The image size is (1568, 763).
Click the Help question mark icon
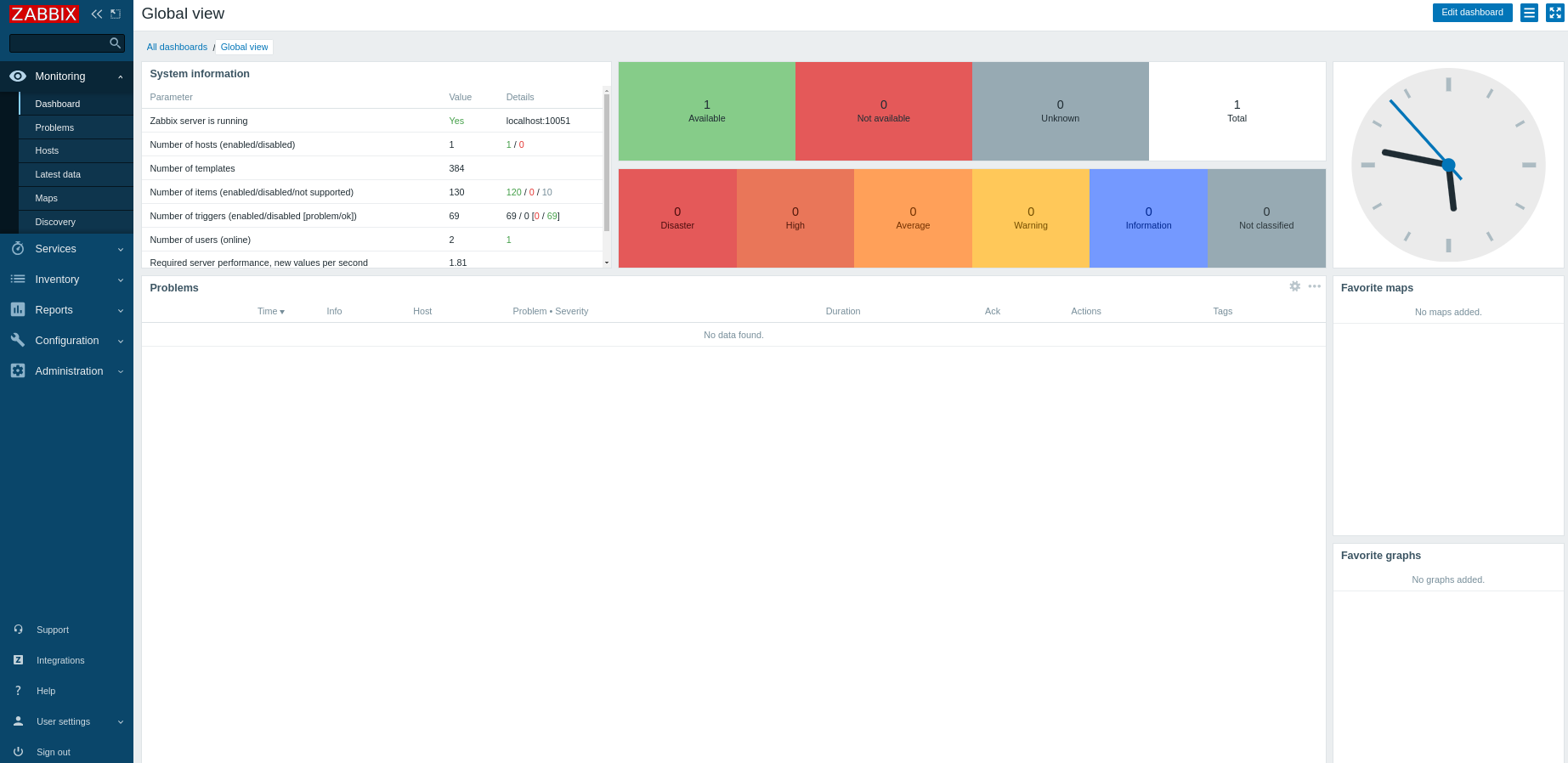pyautogui.click(x=18, y=691)
